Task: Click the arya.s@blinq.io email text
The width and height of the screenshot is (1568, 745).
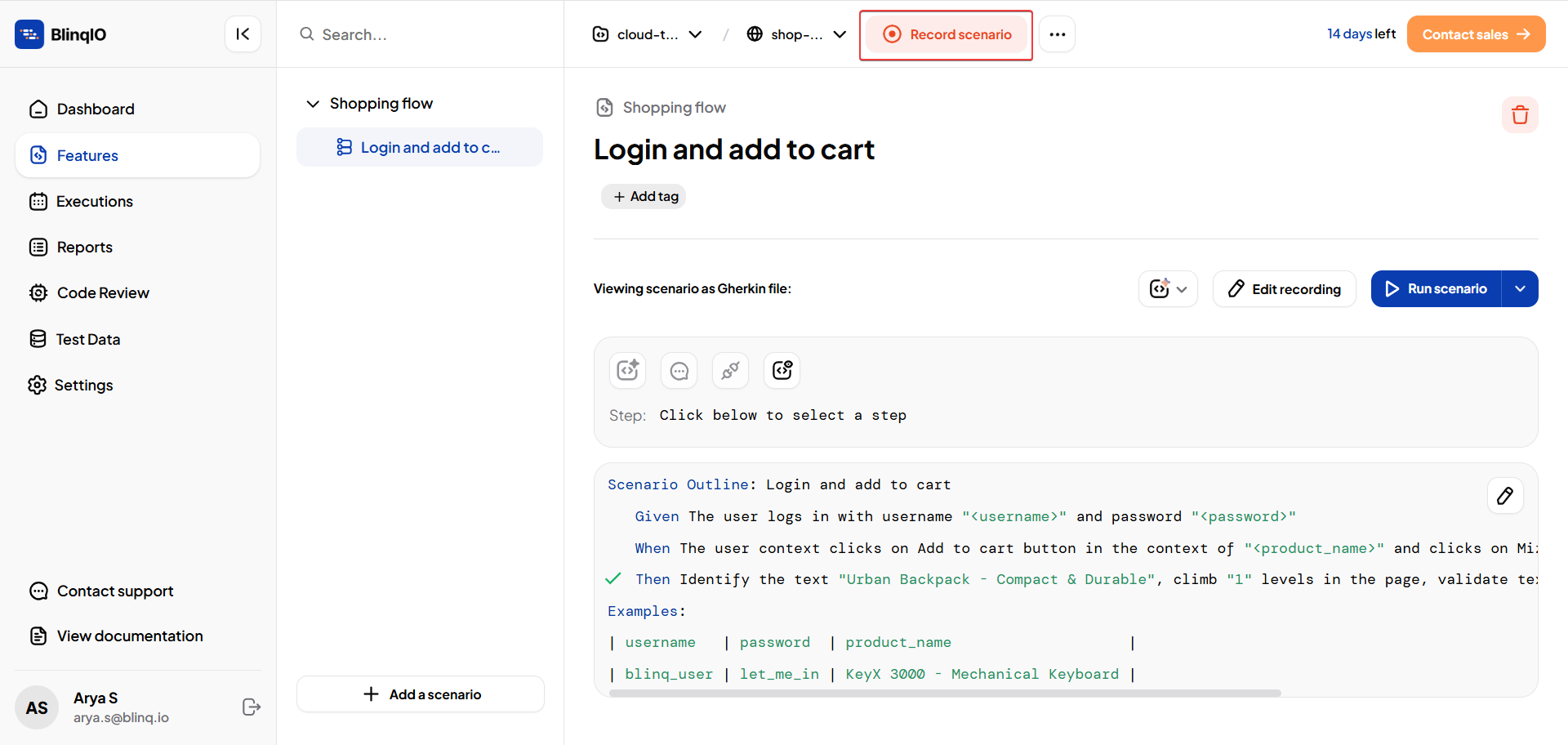Action: coord(121,717)
